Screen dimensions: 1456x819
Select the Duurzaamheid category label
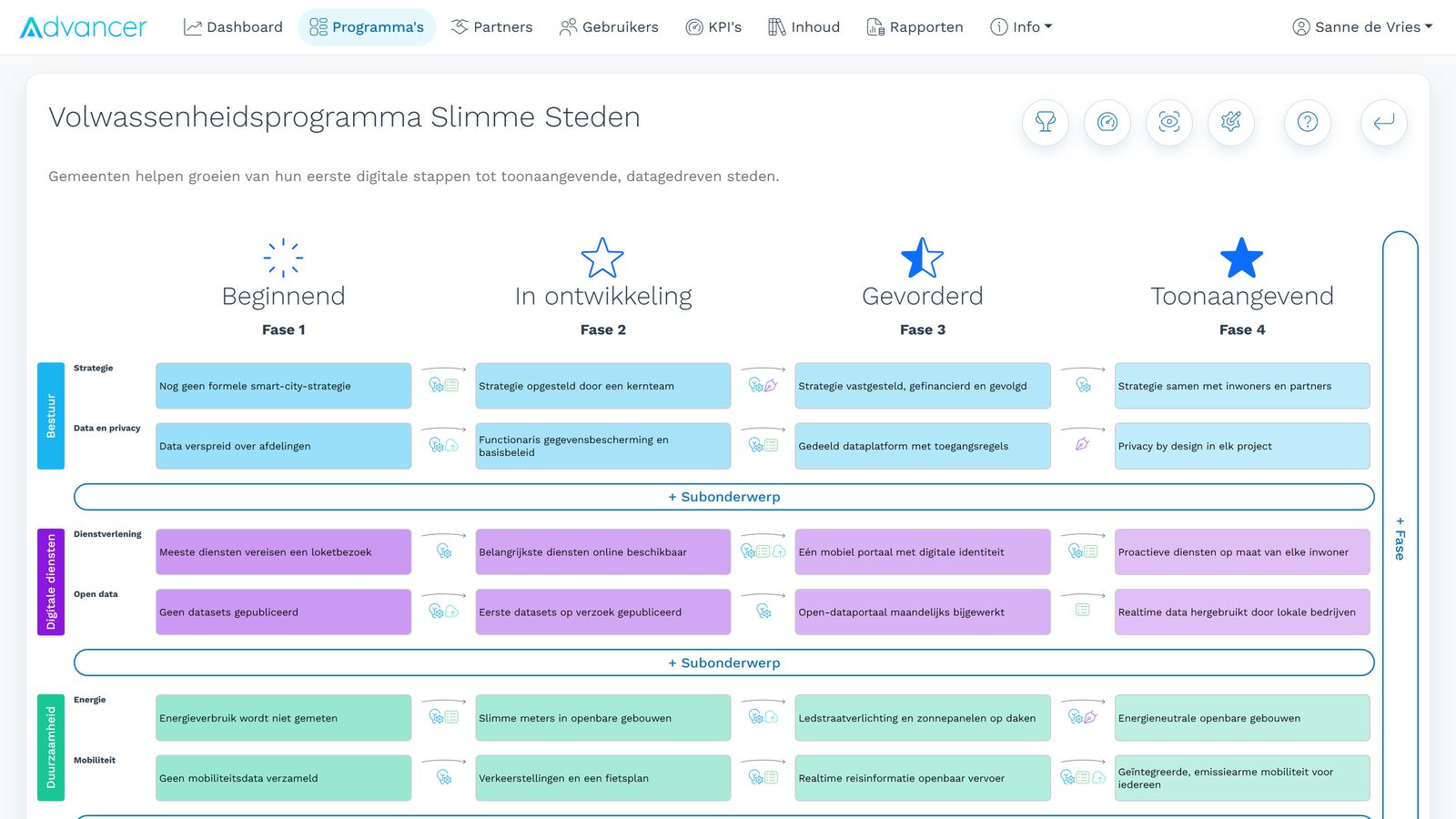point(51,748)
